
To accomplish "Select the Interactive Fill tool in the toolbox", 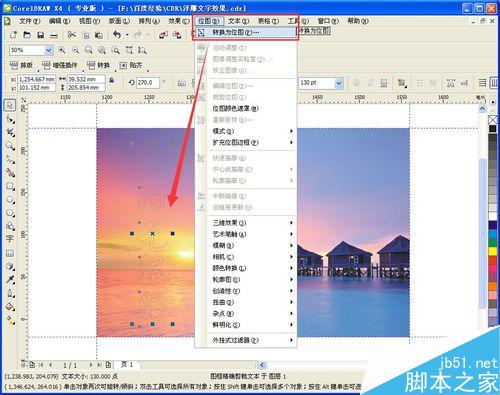I will tap(10, 320).
